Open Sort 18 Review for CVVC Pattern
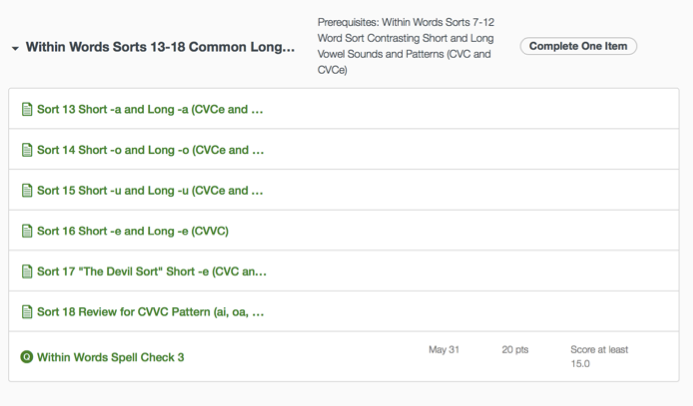 click(x=150, y=312)
